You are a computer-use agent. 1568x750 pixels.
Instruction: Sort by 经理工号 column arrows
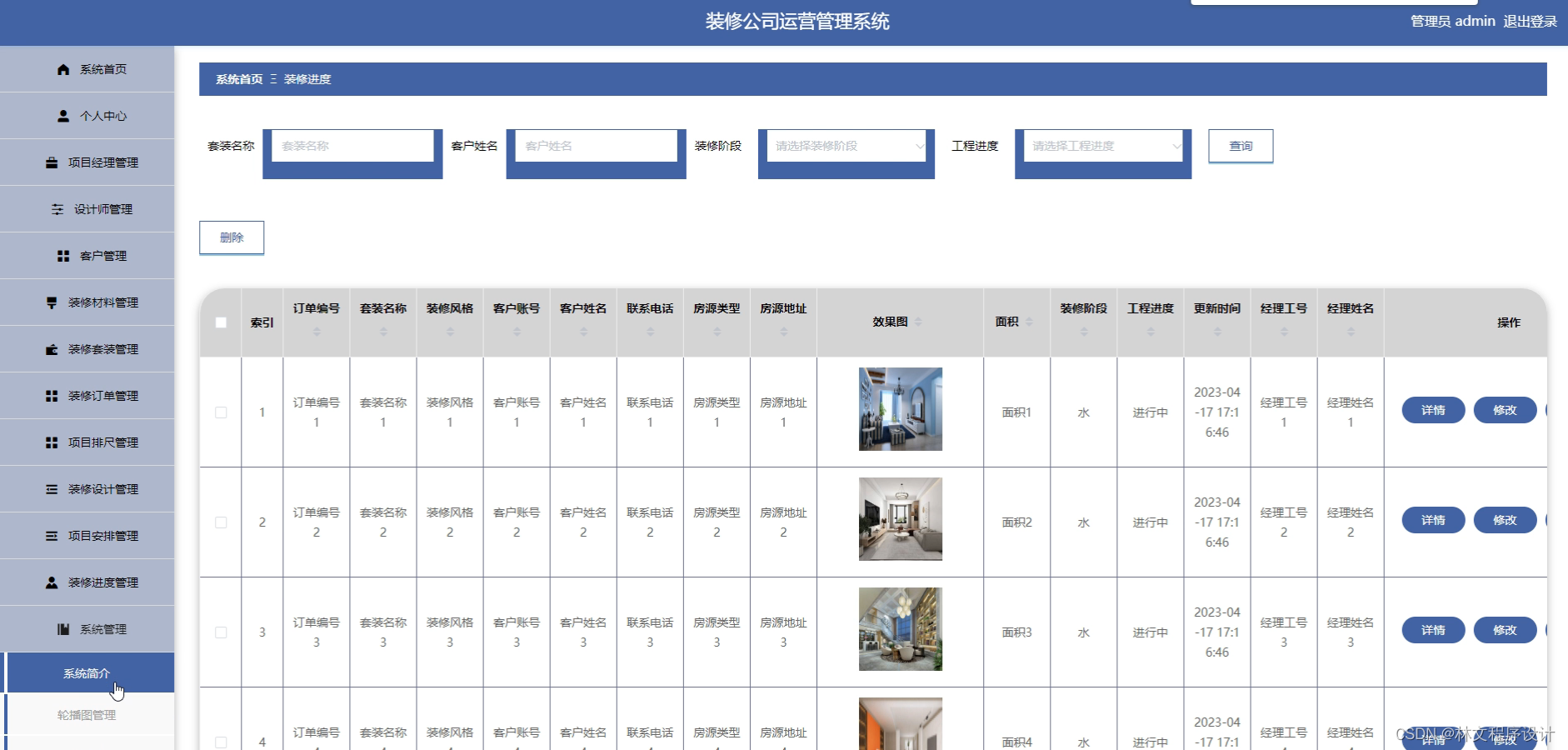[x=1284, y=332]
